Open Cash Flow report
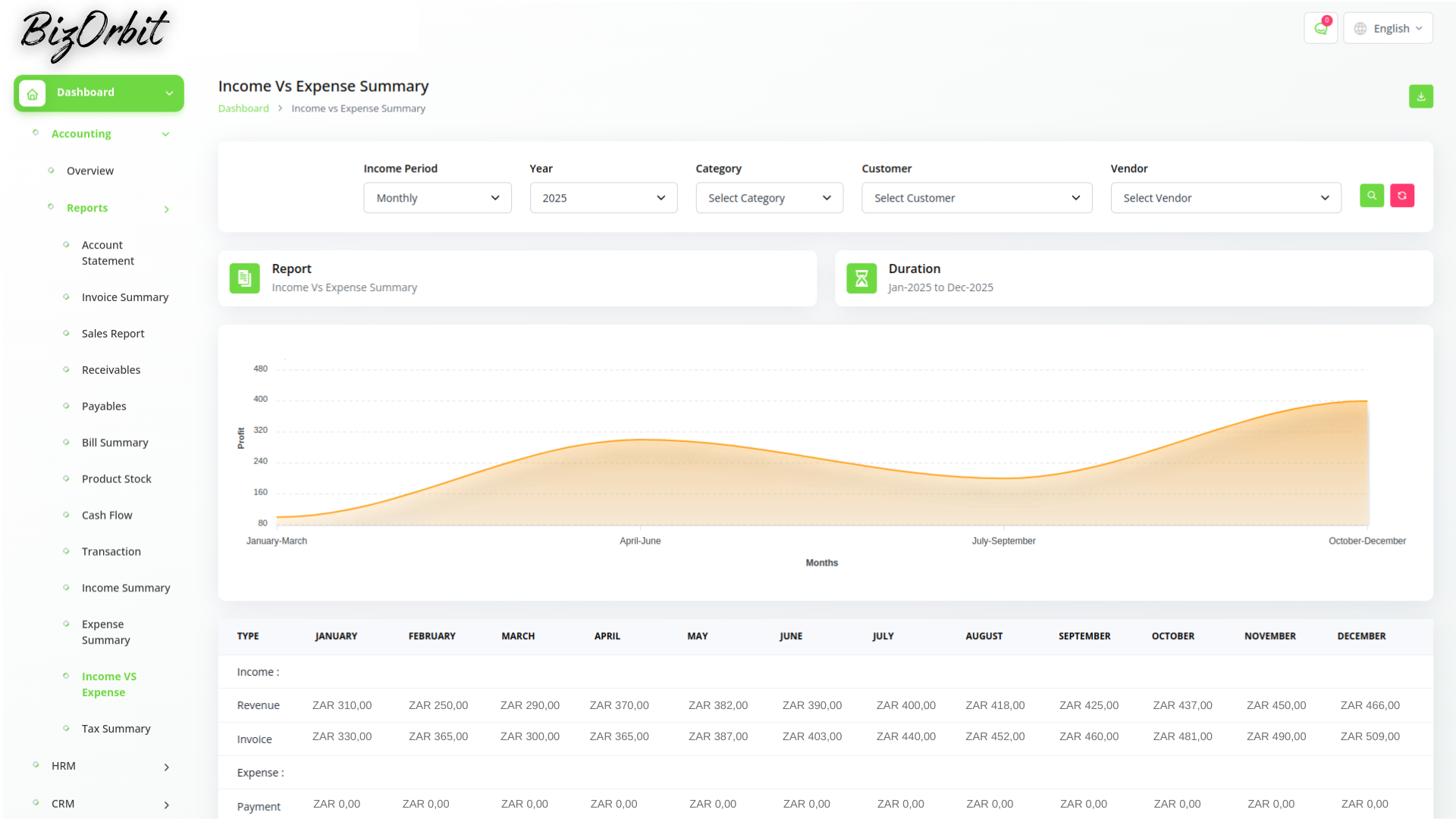Screen dimensions: 1456x819 click(107, 516)
